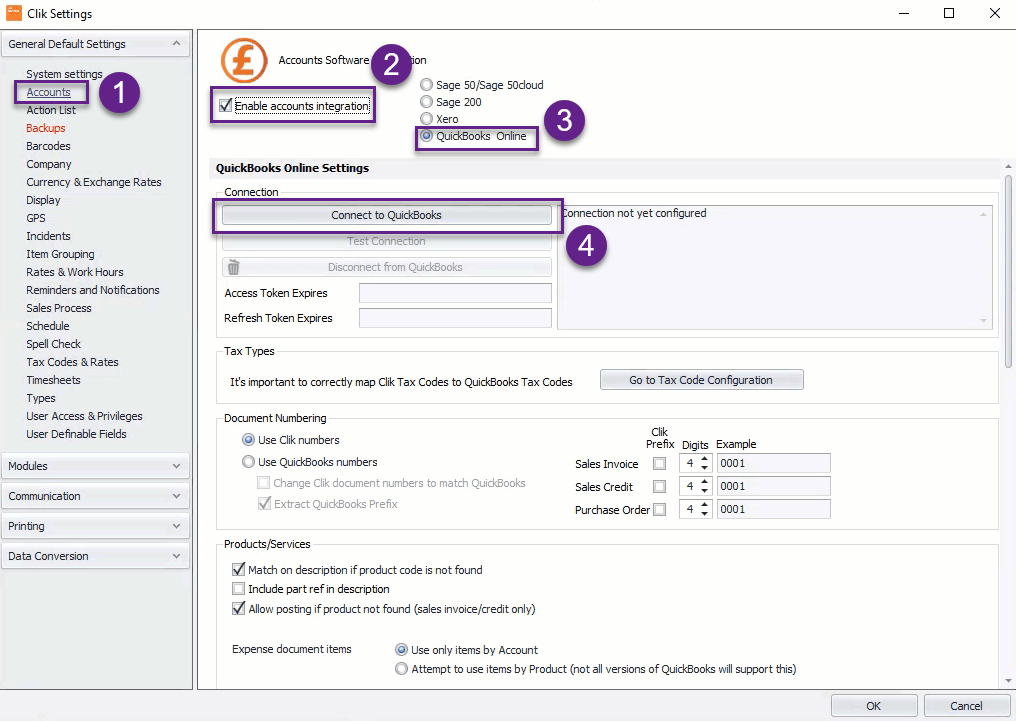This screenshot has width=1016, height=721.
Task: Open System settings page
Action: [64, 74]
